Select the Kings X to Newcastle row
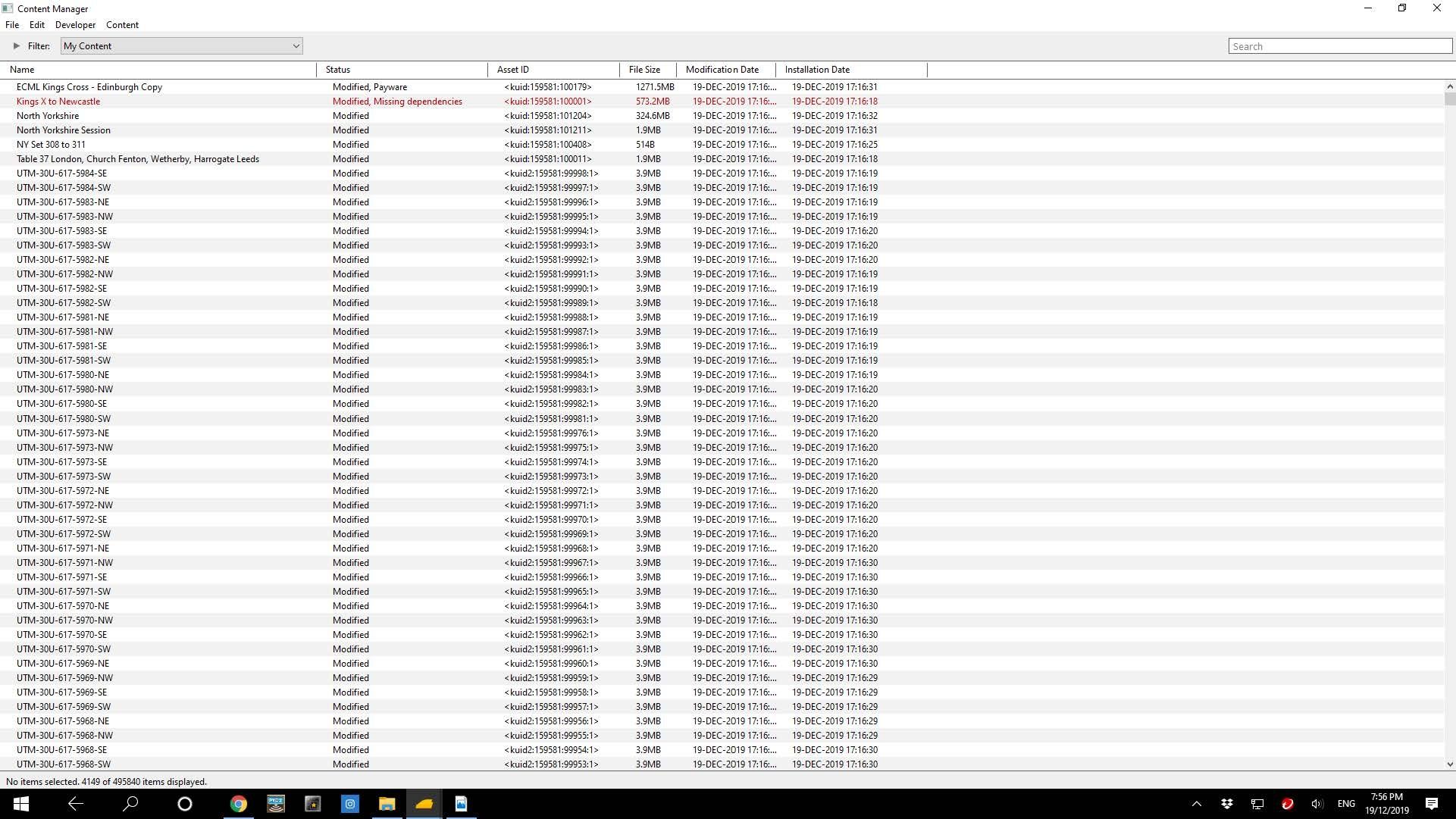Viewport: 1456px width, 819px height. [x=58, y=102]
